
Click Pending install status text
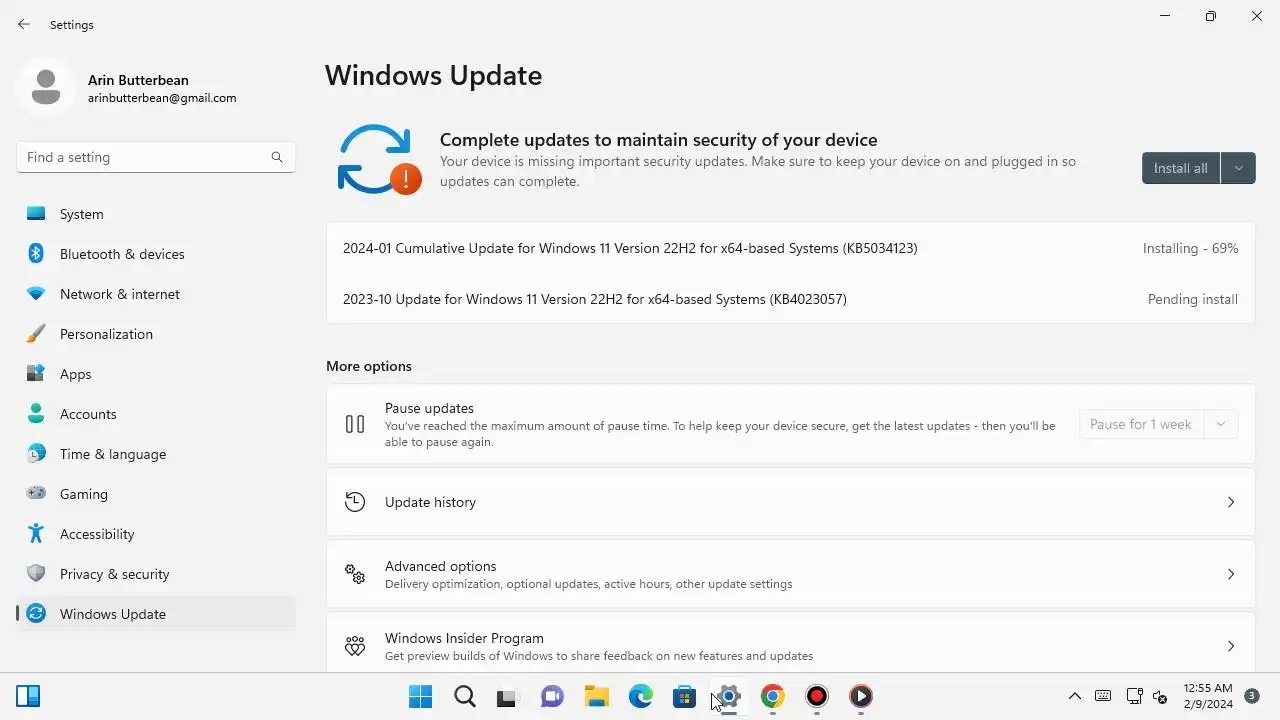pos(1193,299)
